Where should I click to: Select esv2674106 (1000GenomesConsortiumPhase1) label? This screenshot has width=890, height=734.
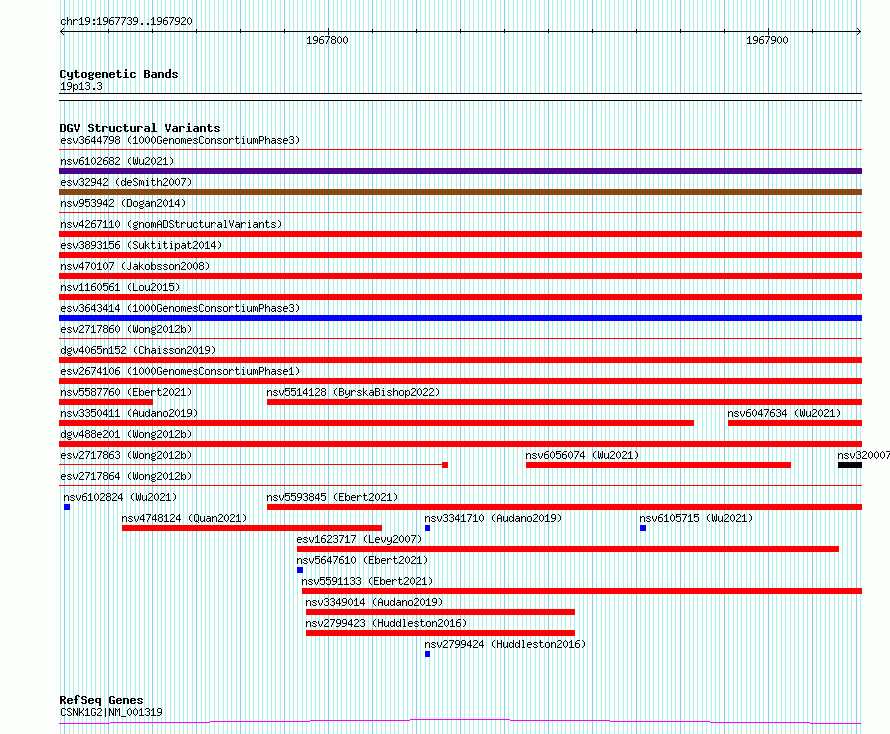(x=180, y=371)
